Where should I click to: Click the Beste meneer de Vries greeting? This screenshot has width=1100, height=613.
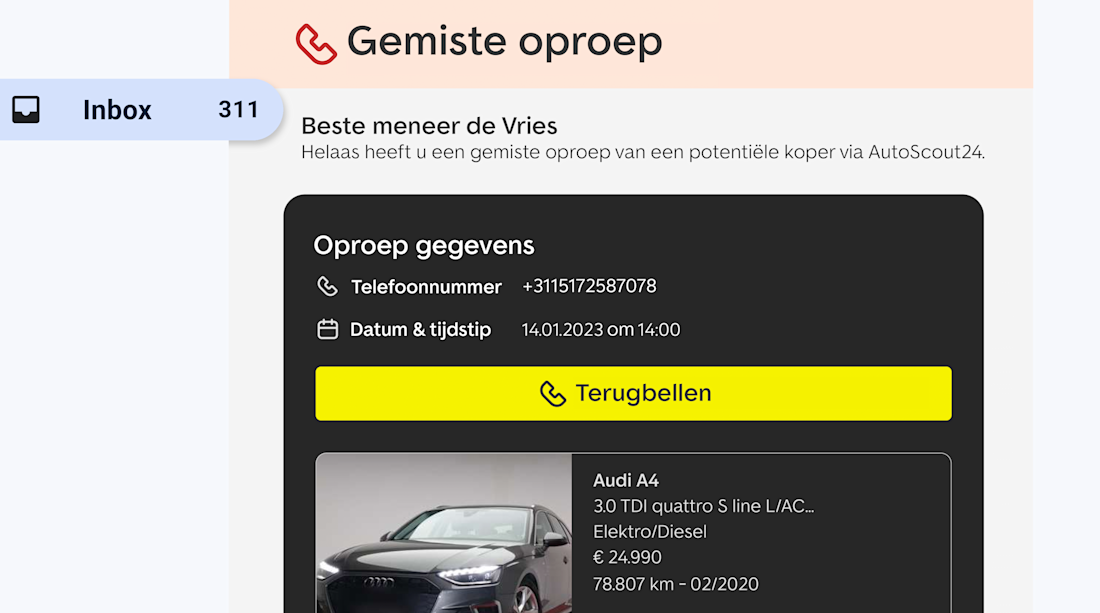click(429, 126)
